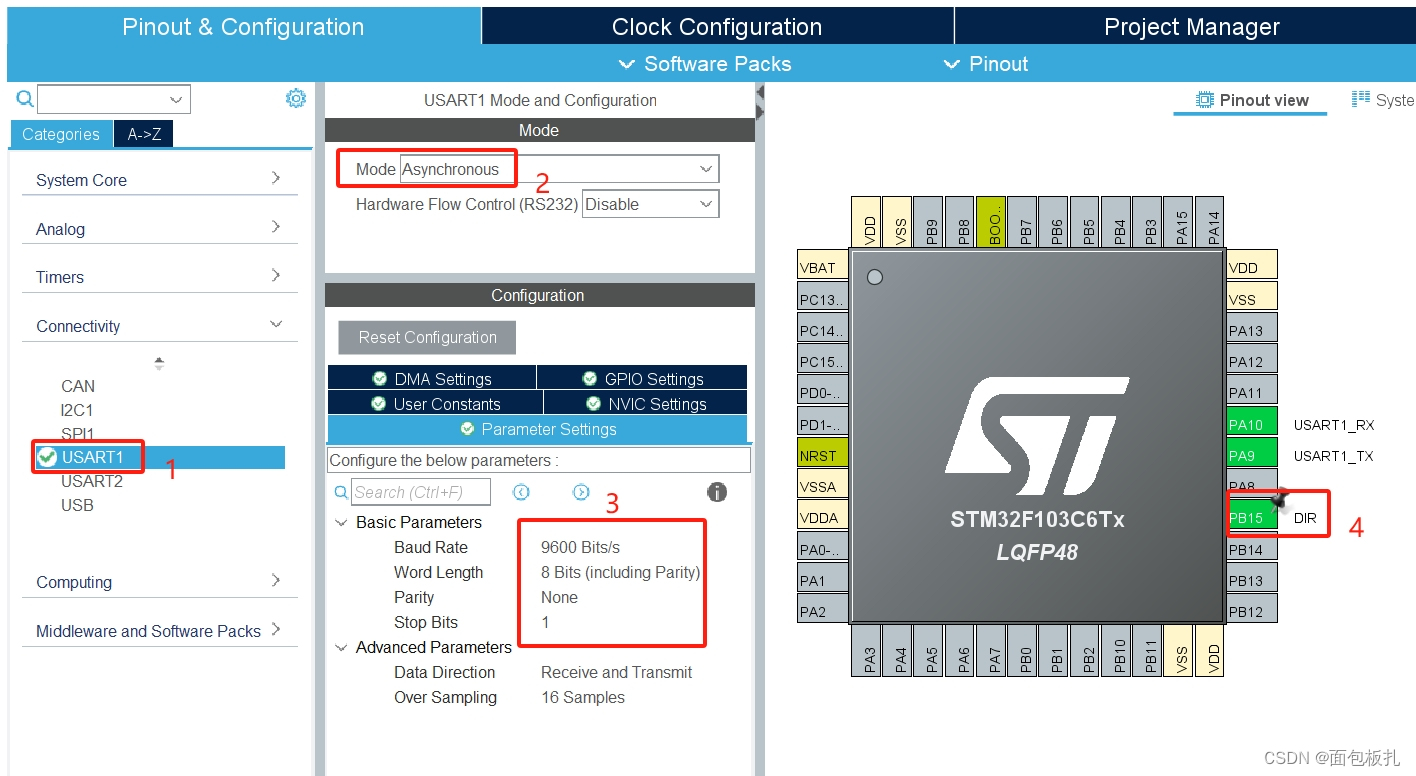Collapse the Basic Parameters group
The width and height of the screenshot is (1416, 776).
tap(342, 522)
